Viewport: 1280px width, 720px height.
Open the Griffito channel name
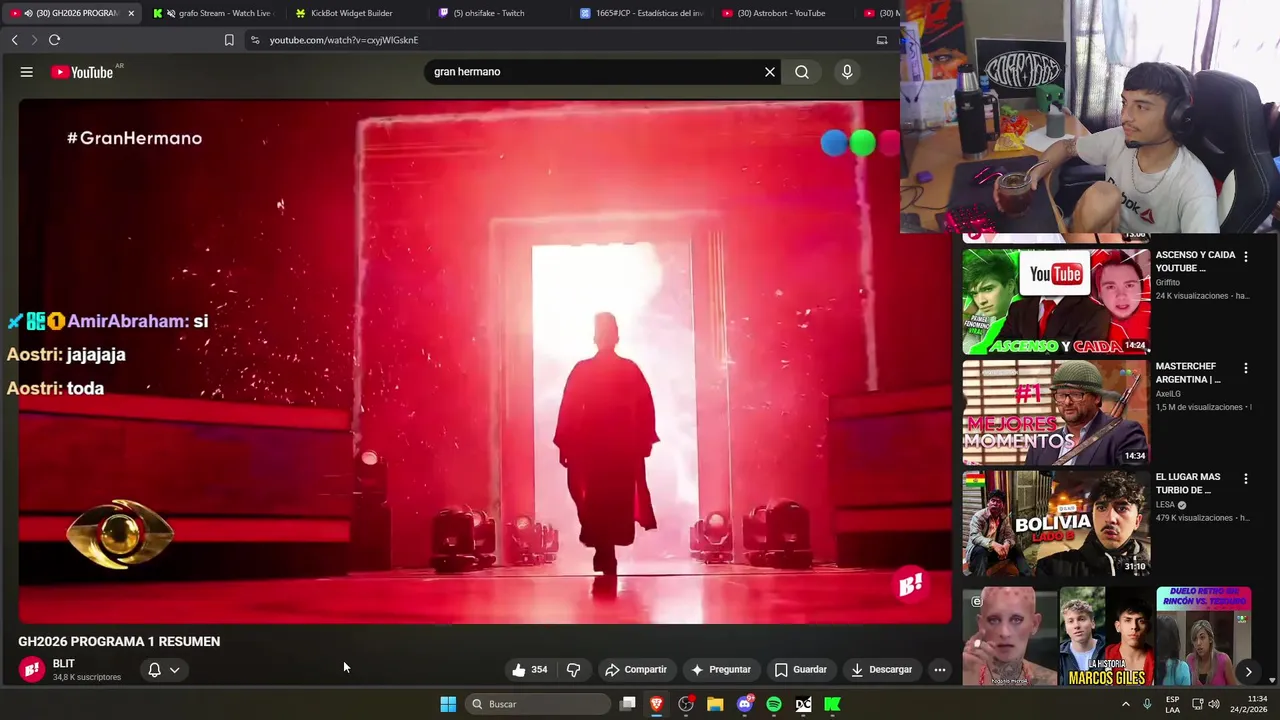(1167, 283)
